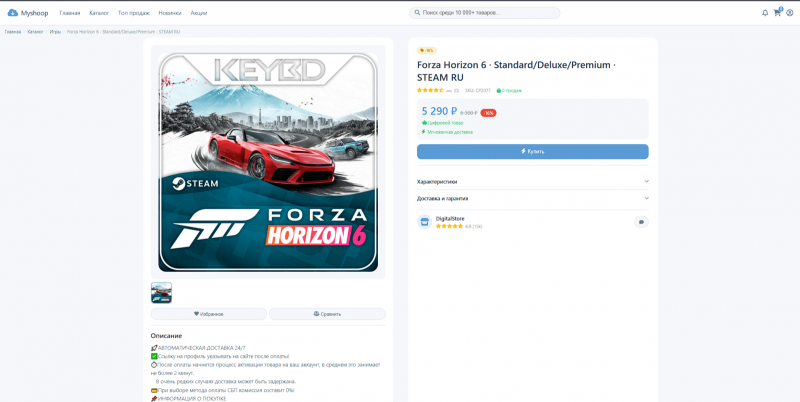Click the yellow discount tag badge above the title
The image size is (800, 402).
(x=427, y=51)
